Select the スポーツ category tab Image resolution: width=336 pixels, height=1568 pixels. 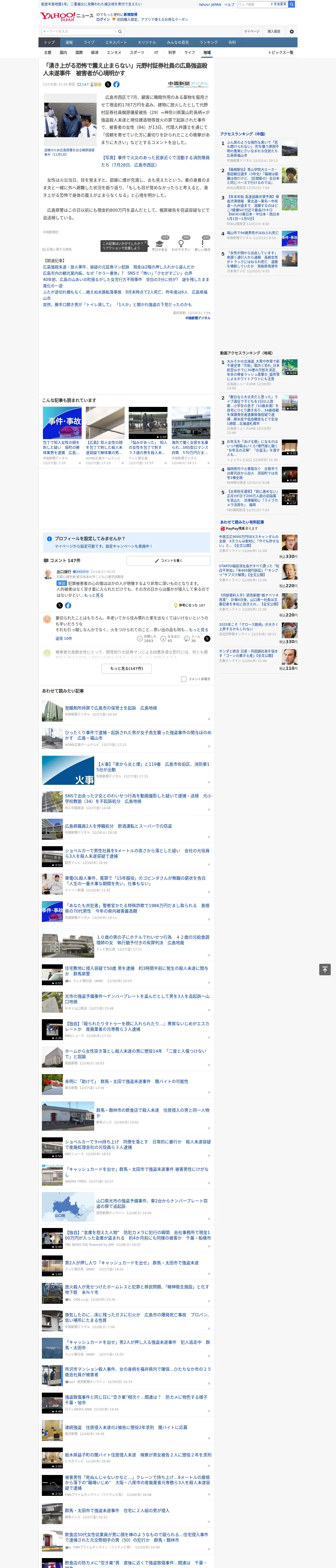pyautogui.click(x=137, y=52)
